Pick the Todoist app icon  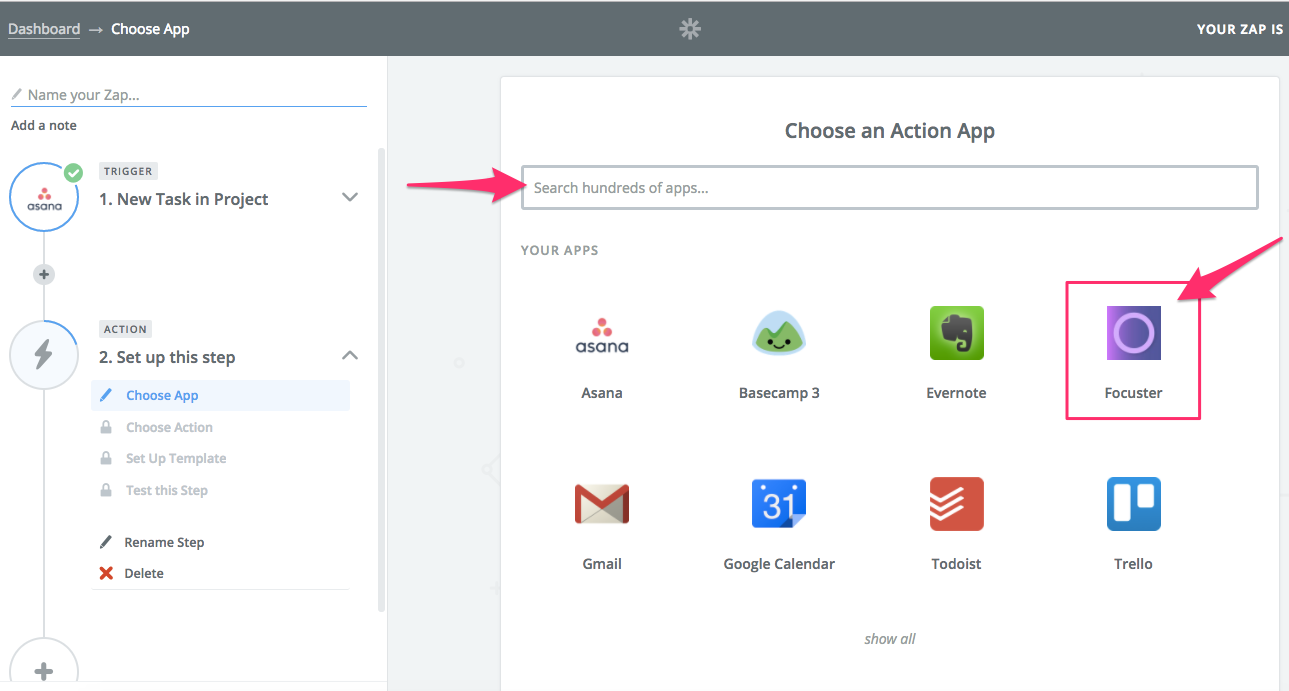(956, 504)
